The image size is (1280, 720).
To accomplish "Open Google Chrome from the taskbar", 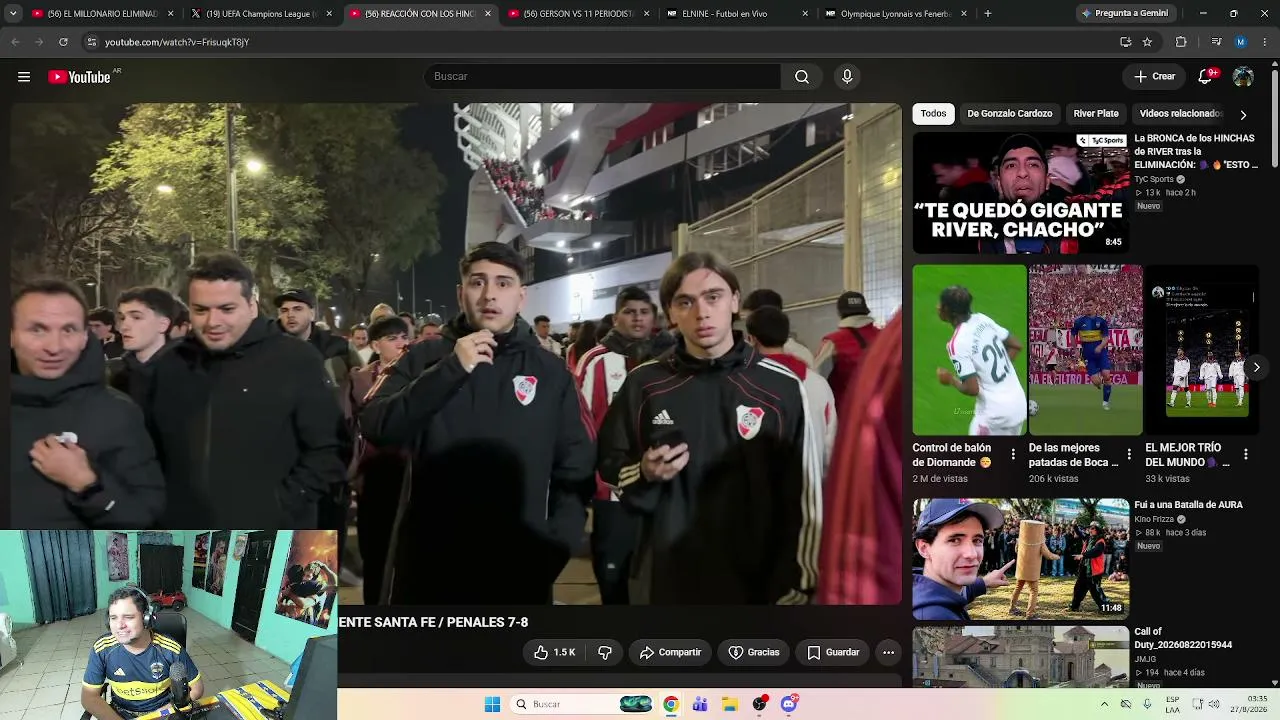I will point(670,704).
